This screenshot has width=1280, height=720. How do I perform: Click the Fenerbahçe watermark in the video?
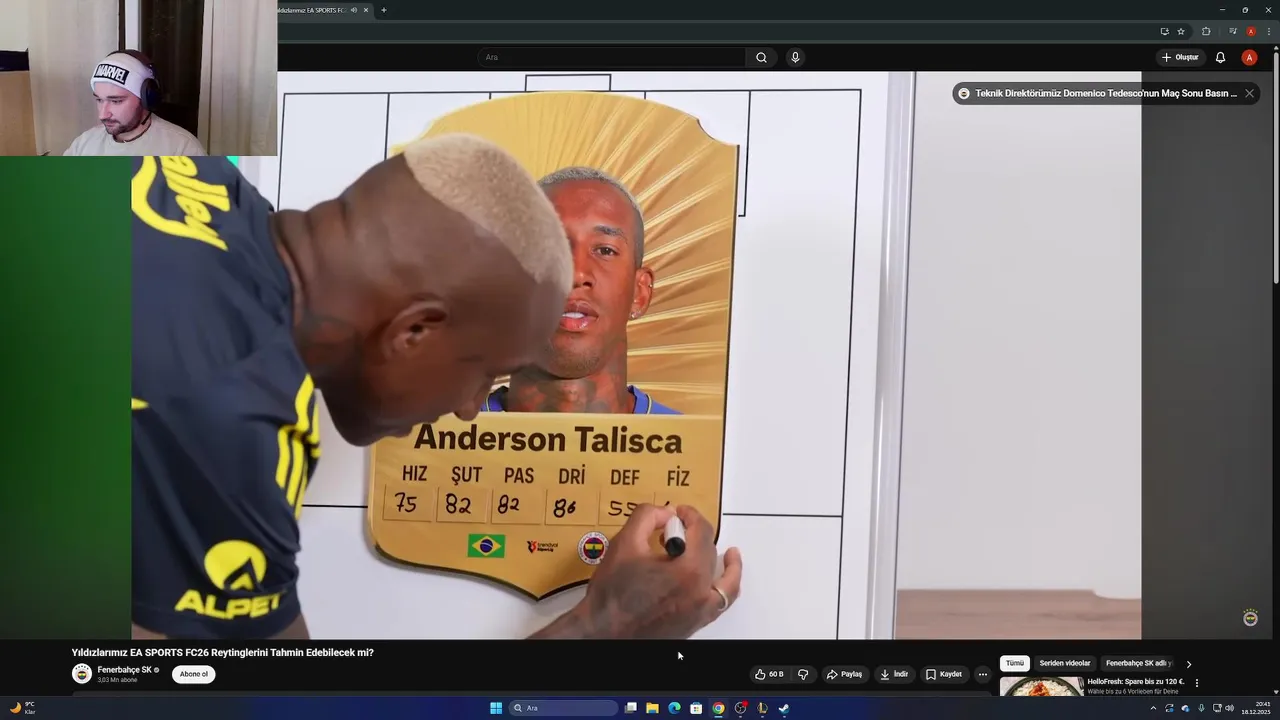(1250, 618)
